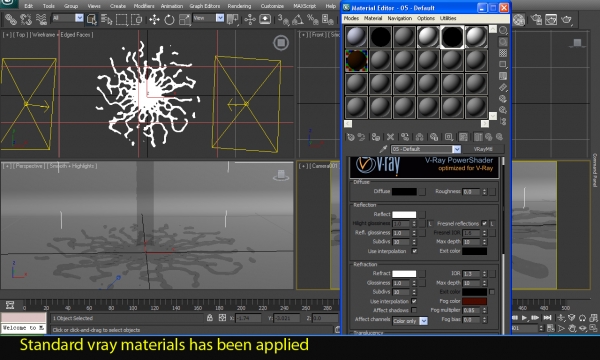Click the Refraction Max depth input field

click(471, 283)
